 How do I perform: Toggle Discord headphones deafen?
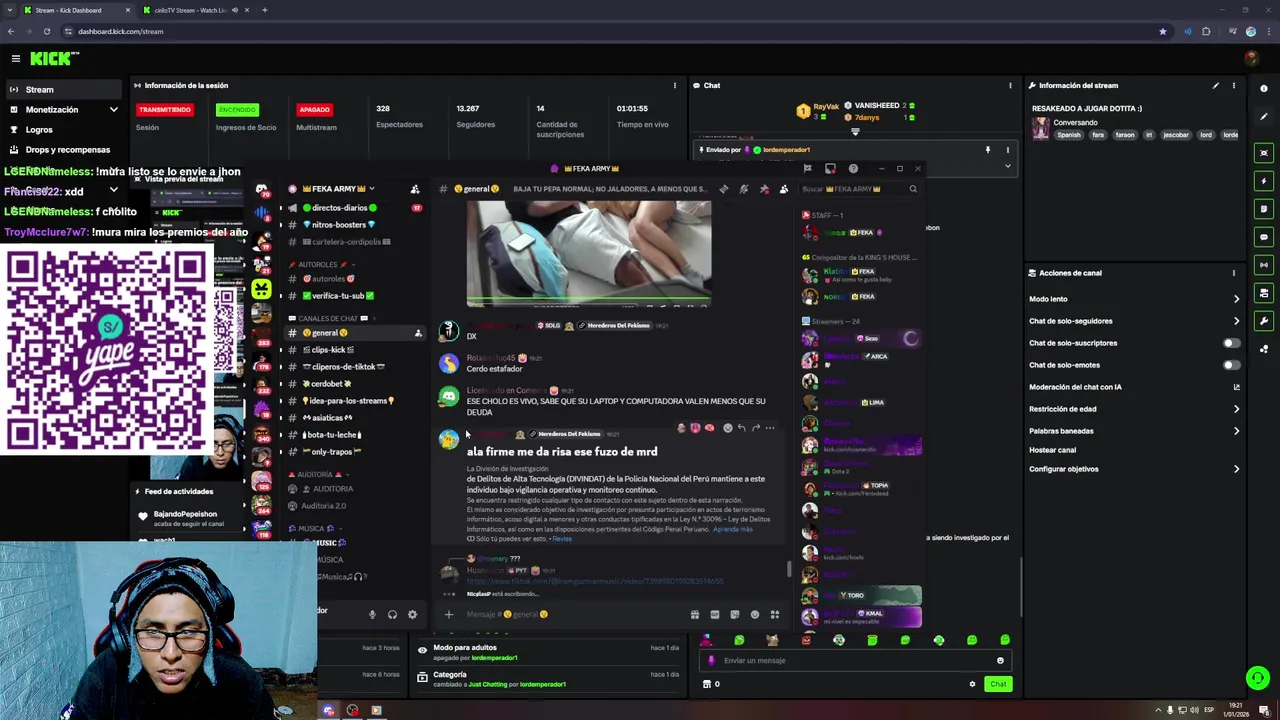tap(392, 615)
